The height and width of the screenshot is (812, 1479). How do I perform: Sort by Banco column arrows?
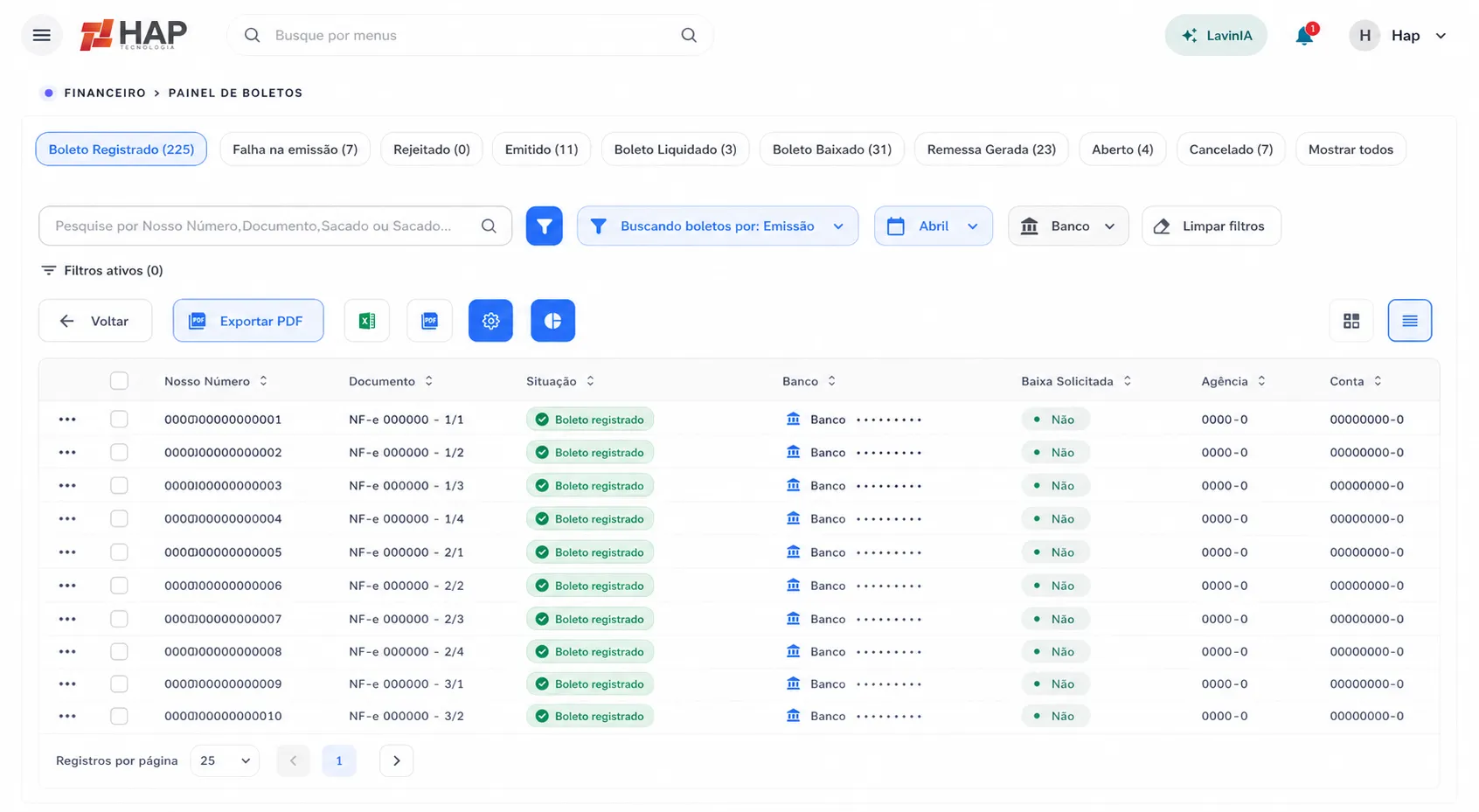pyautogui.click(x=831, y=381)
